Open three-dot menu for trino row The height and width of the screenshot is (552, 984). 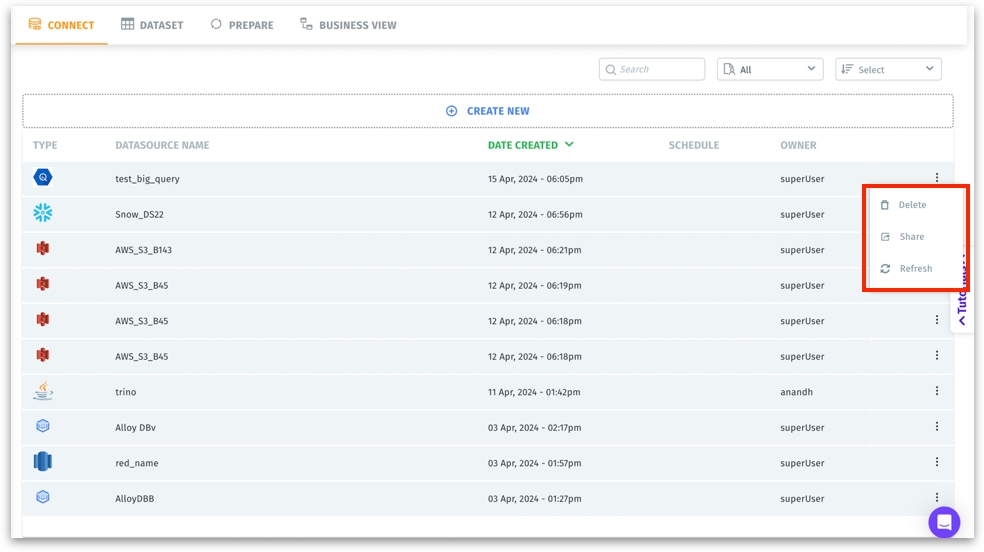click(x=936, y=391)
